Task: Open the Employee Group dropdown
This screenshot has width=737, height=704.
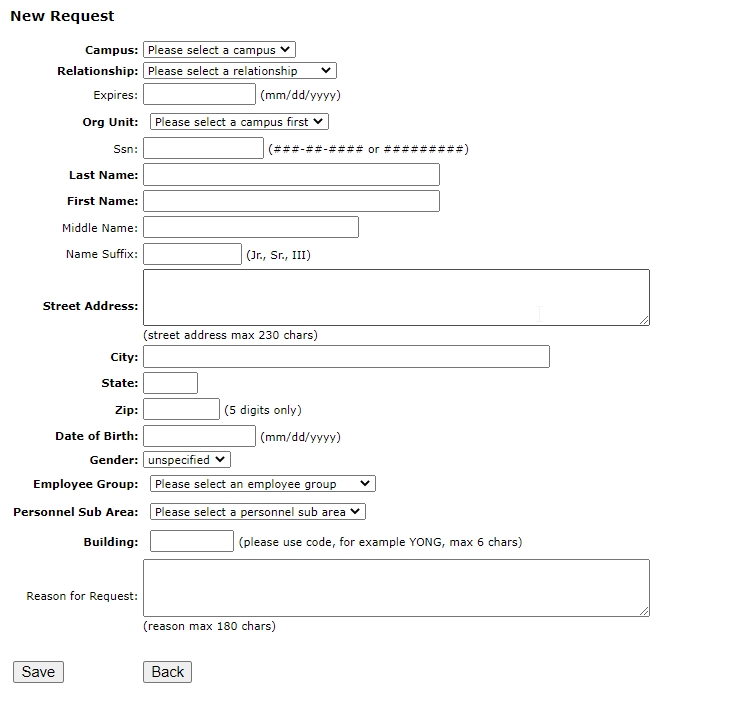Action: (x=262, y=484)
